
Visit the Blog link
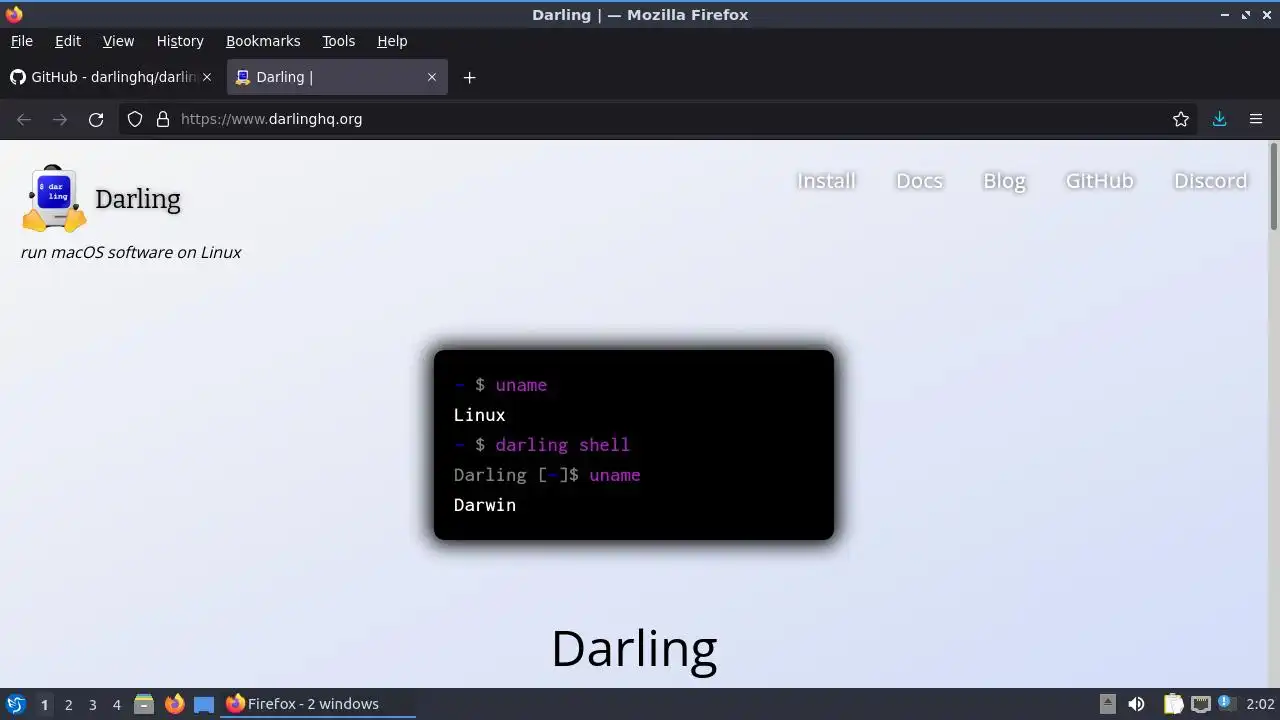[1004, 181]
